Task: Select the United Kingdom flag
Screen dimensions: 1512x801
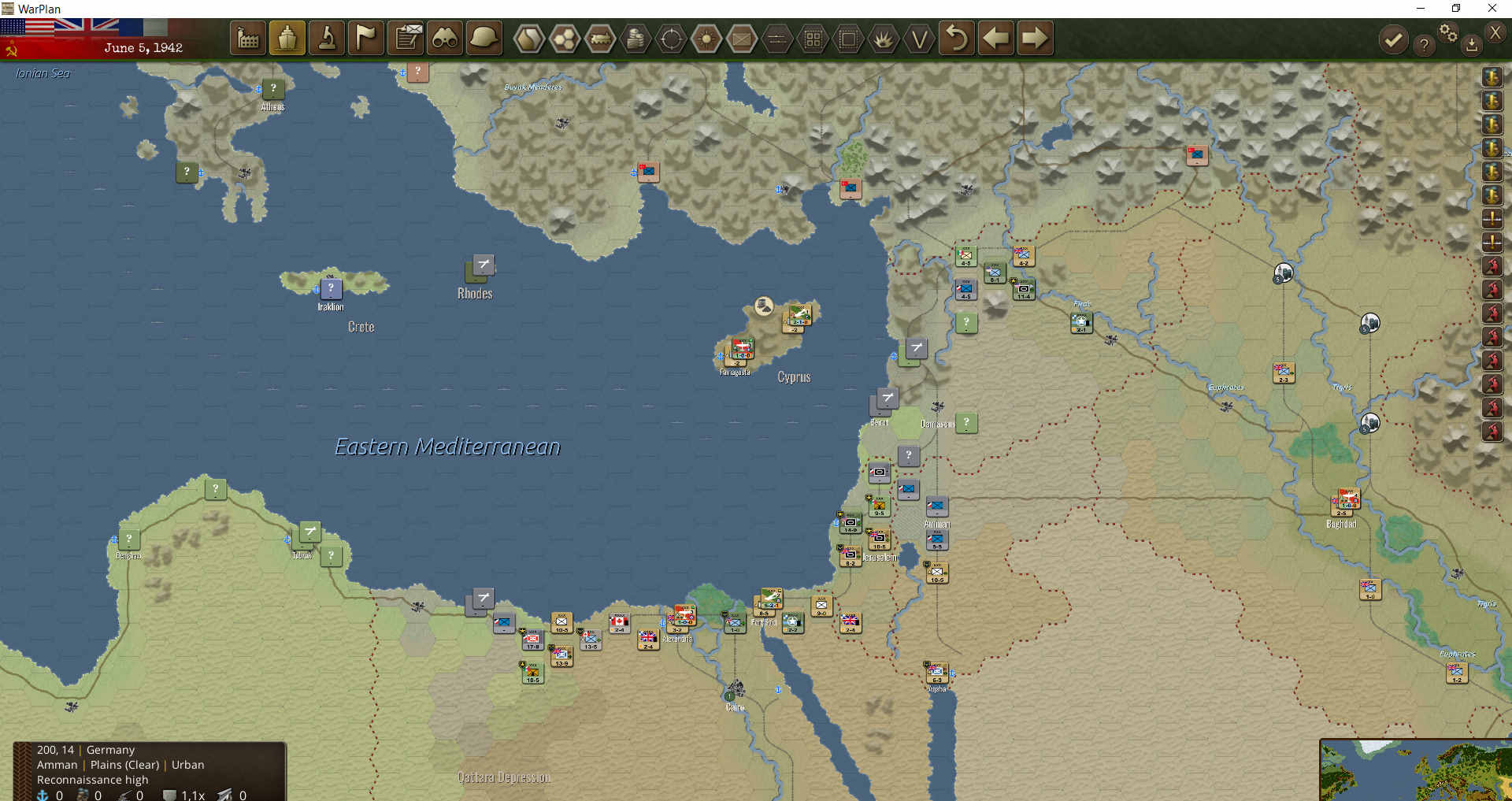Action: pos(87,28)
